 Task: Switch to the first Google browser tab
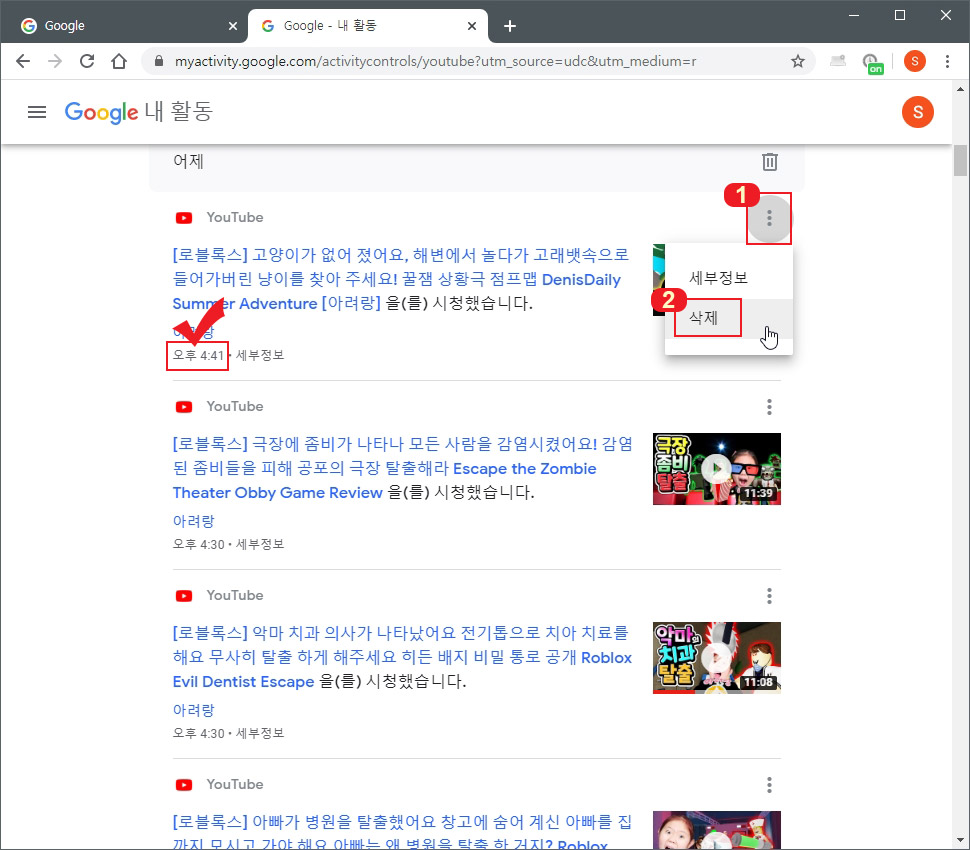(120, 24)
